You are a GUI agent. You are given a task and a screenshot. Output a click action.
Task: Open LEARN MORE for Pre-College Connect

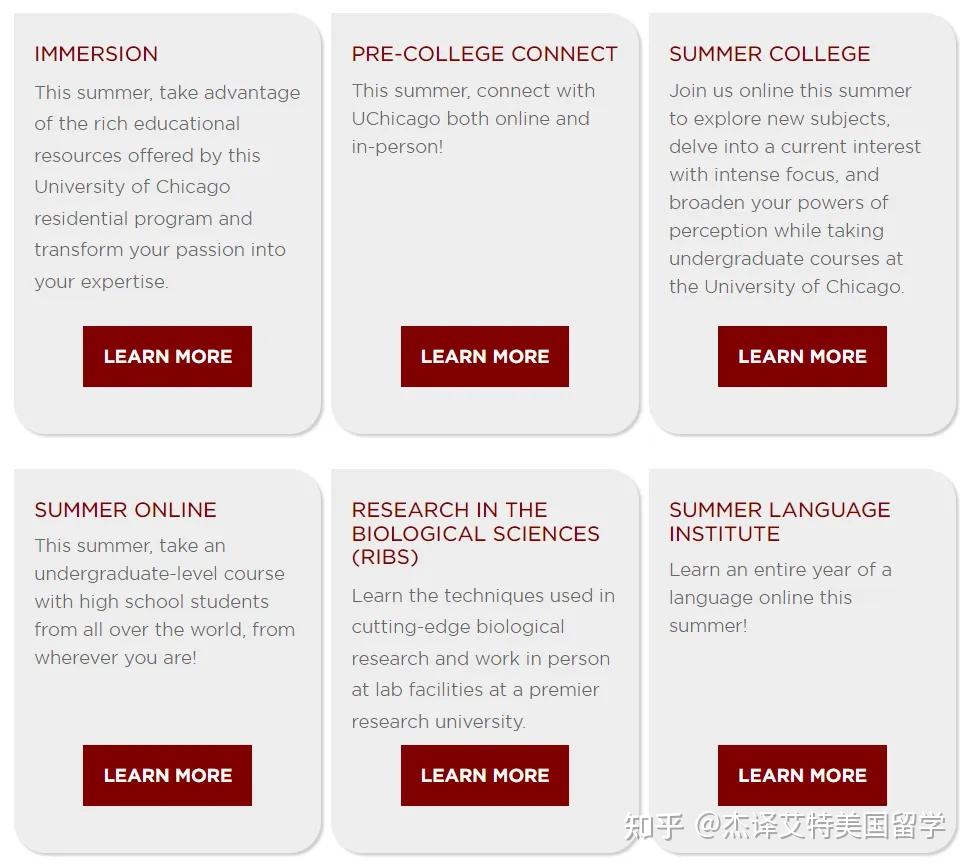(484, 356)
